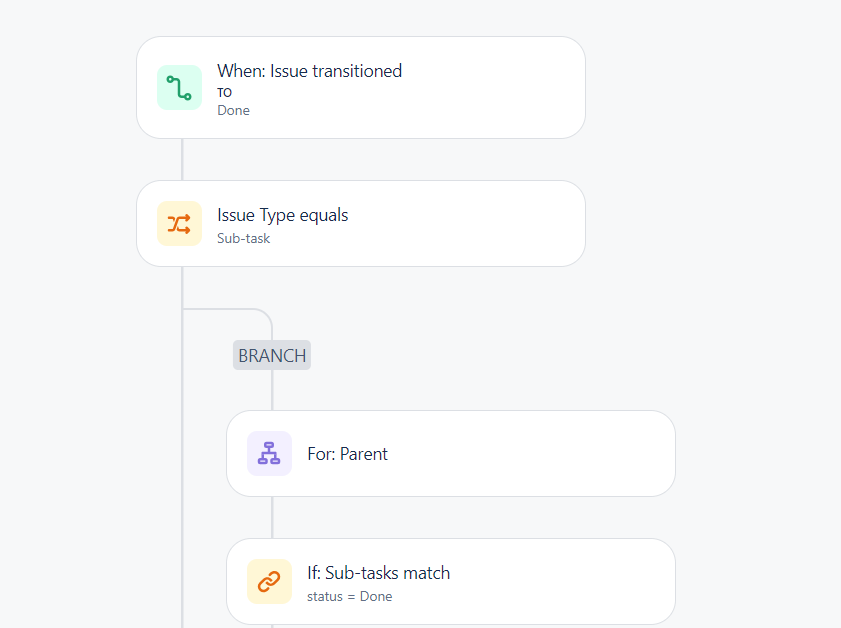Click the 'TO' label in the trigger card

225,92
